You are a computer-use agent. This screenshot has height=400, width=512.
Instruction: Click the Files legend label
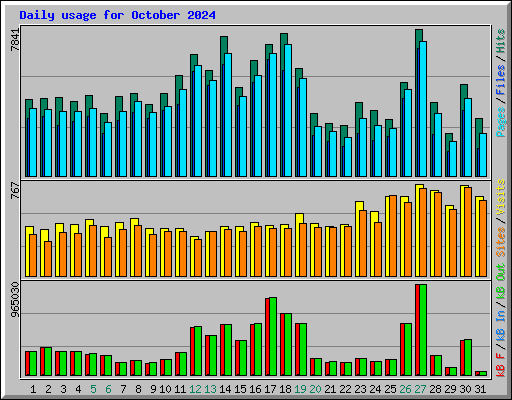click(x=501, y=80)
